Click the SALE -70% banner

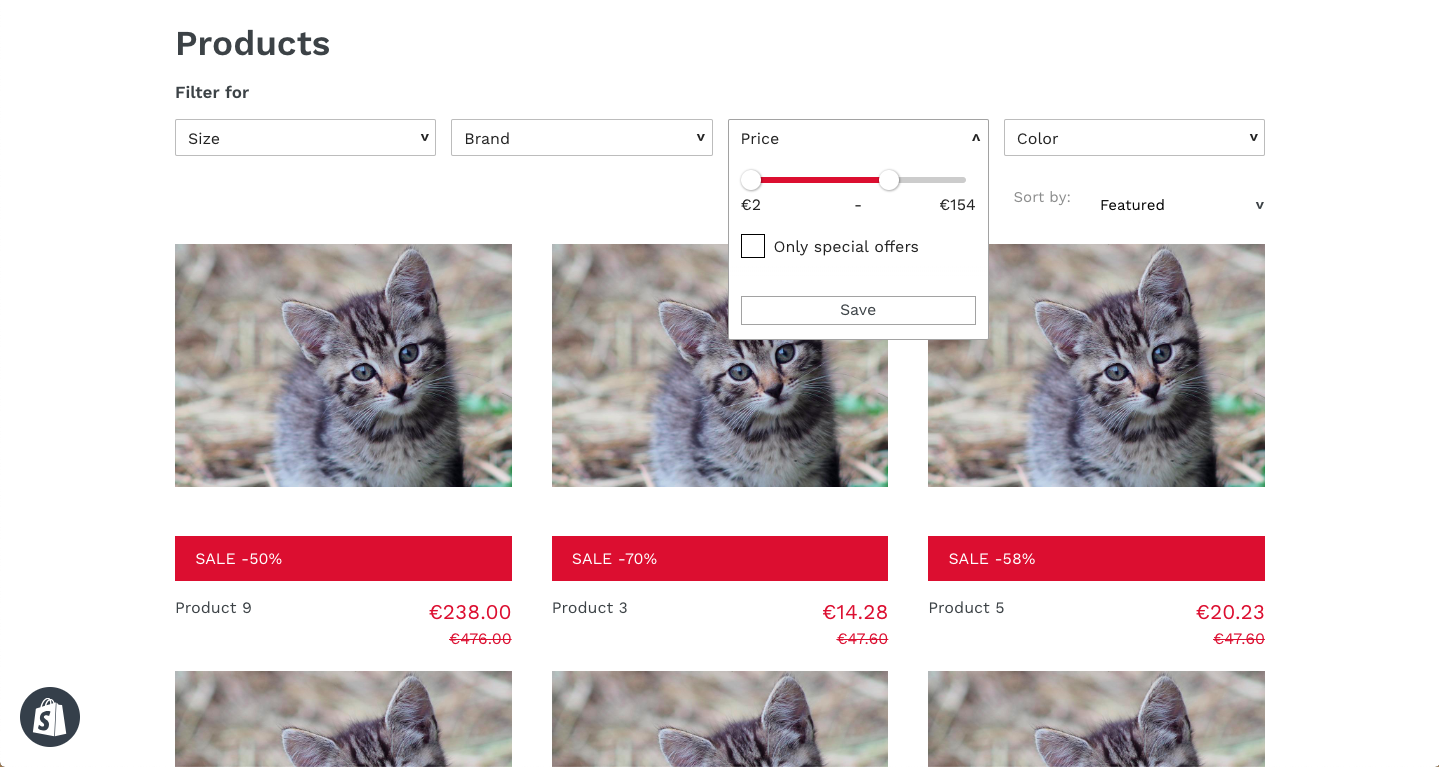click(720, 558)
